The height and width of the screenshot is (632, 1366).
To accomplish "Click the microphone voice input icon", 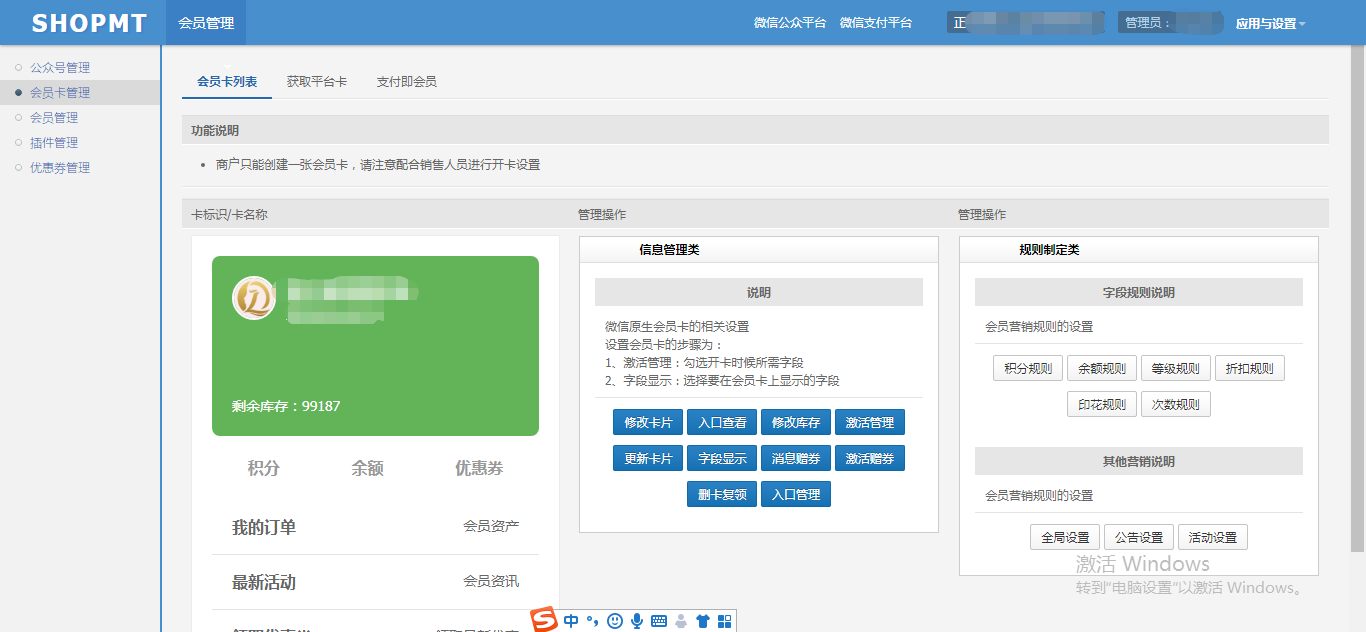I will pyautogui.click(x=637, y=621).
